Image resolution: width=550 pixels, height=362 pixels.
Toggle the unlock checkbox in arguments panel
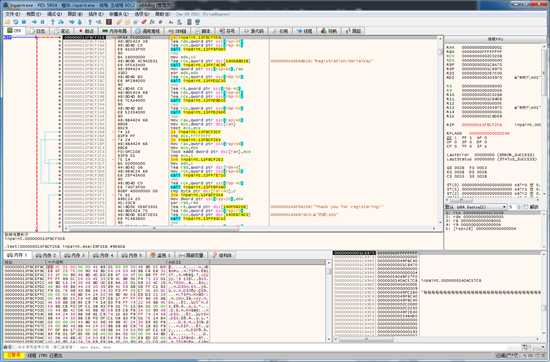coord(525,207)
